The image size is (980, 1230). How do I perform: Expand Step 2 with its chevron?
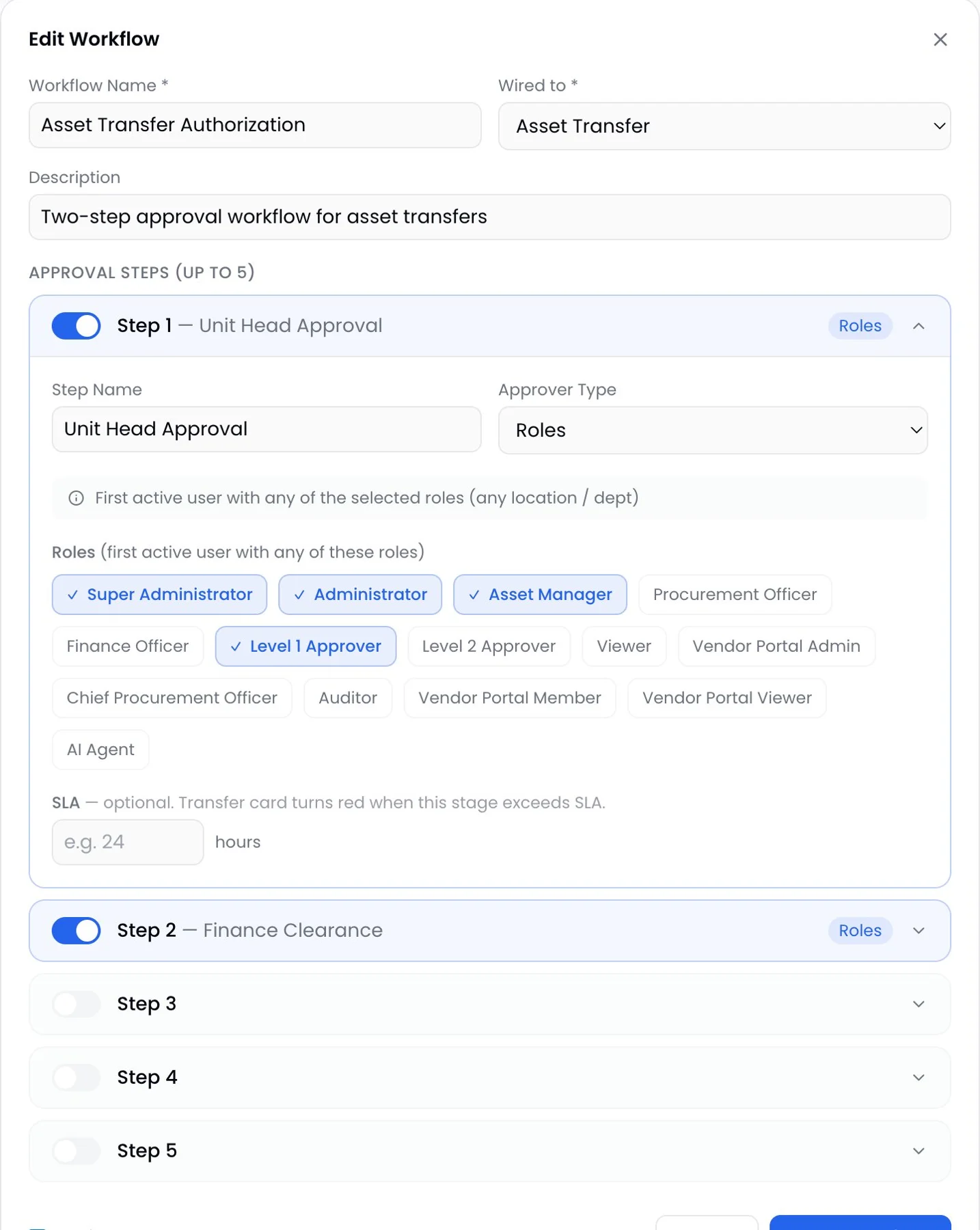click(918, 931)
